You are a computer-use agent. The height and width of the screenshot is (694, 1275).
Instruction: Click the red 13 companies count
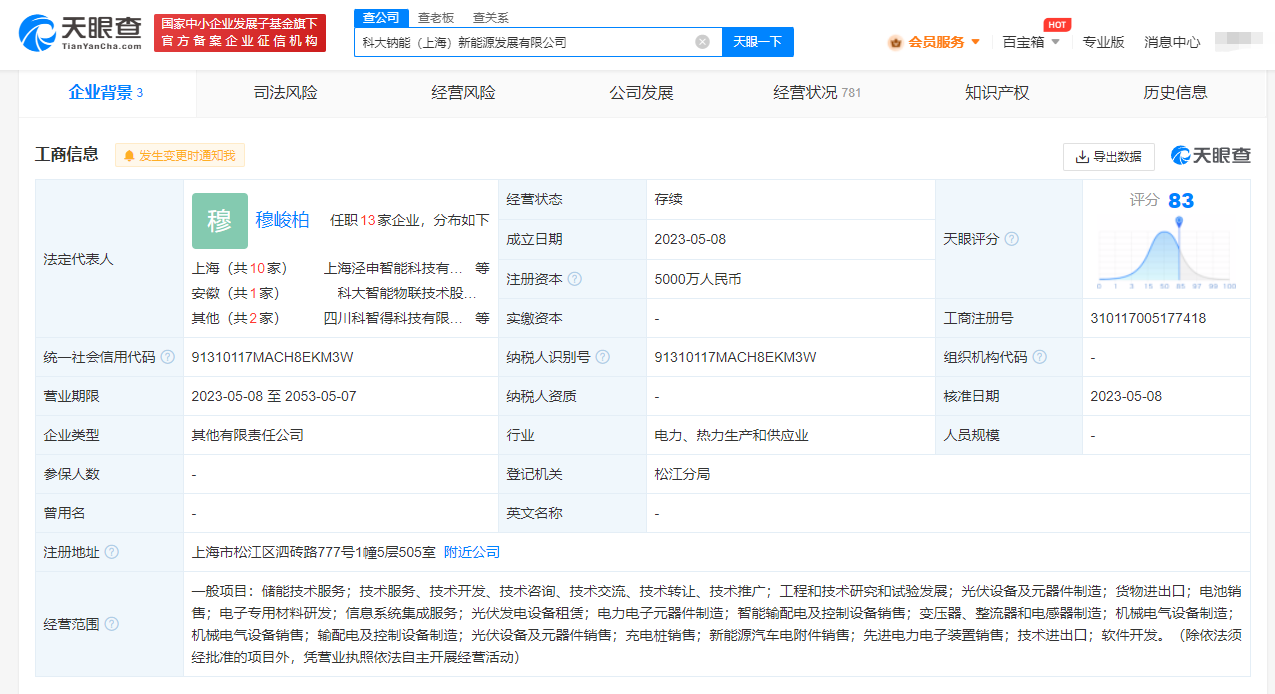[x=368, y=220]
